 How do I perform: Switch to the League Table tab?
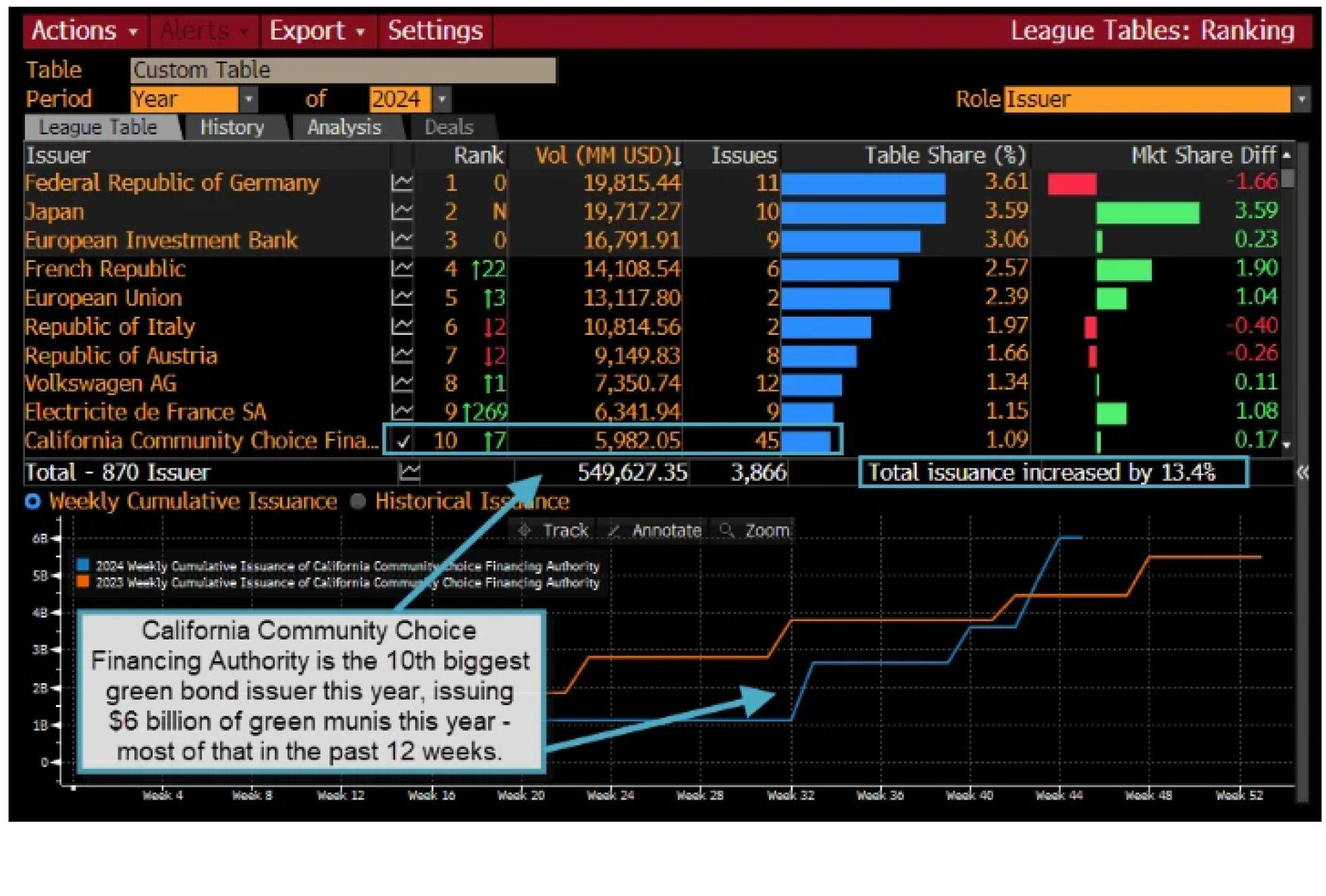click(x=99, y=128)
